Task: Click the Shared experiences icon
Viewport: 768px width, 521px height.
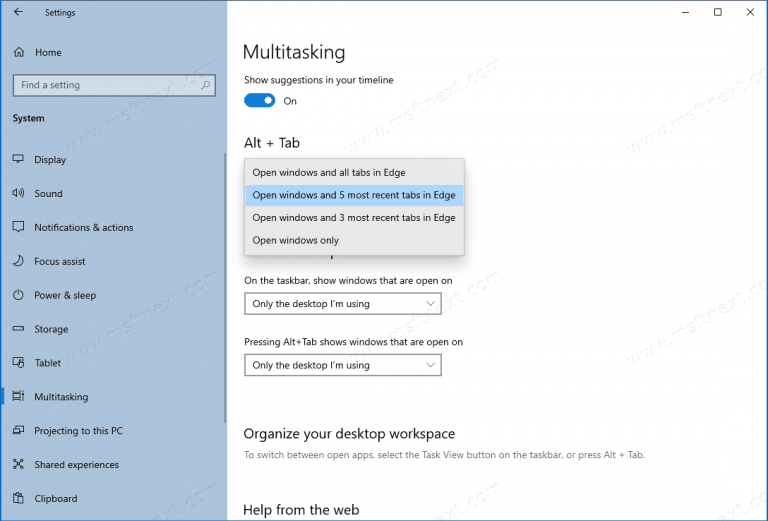Action: pyautogui.click(x=18, y=464)
